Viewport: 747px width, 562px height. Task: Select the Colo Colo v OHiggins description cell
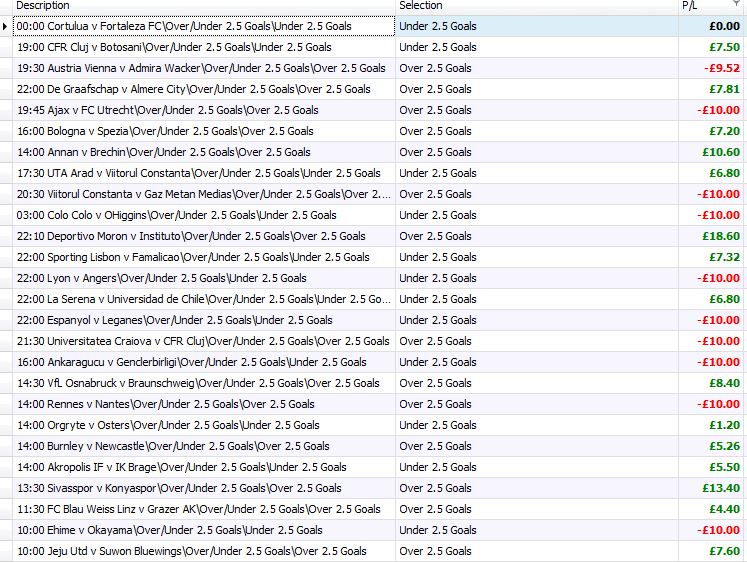[204, 215]
